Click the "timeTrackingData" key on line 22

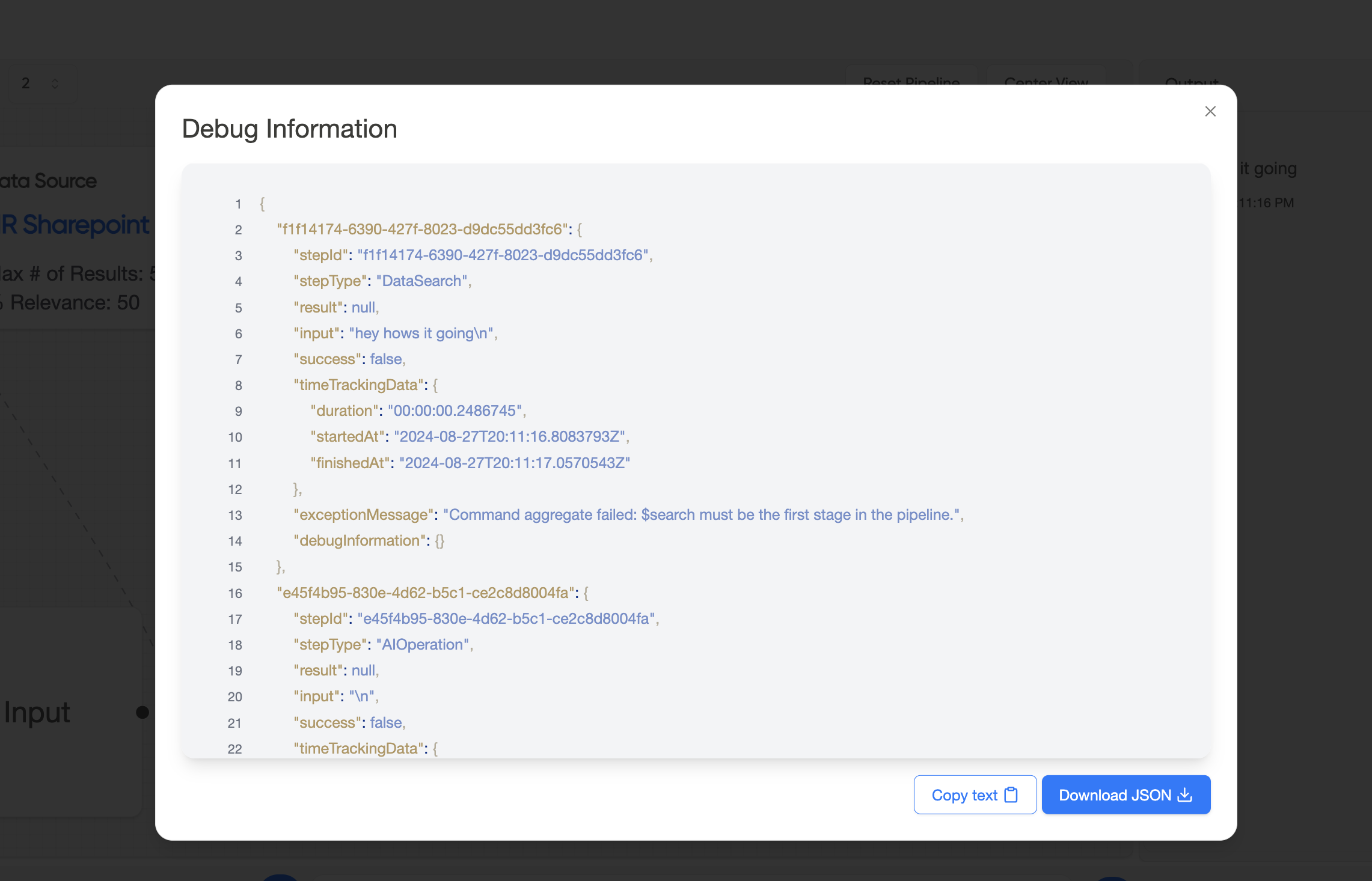[x=358, y=749]
